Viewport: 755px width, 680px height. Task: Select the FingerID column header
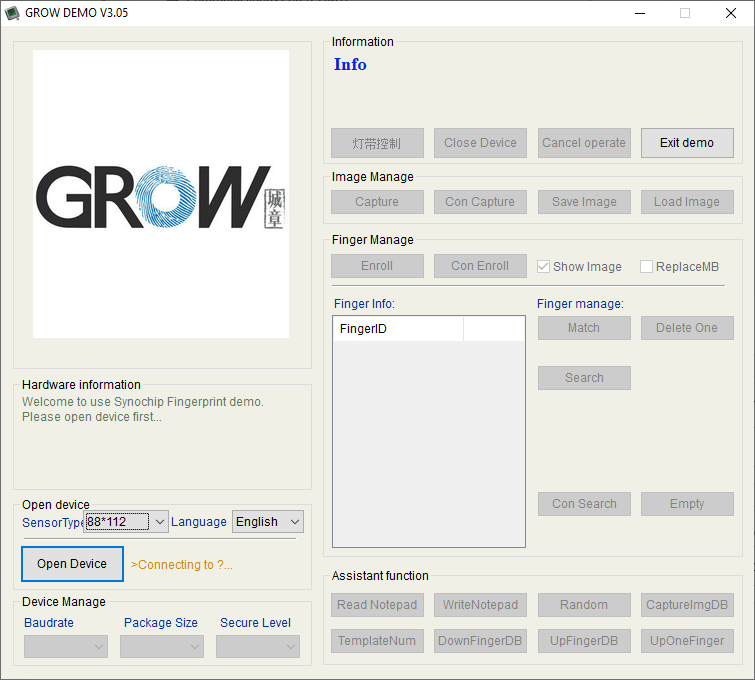(398, 329)
